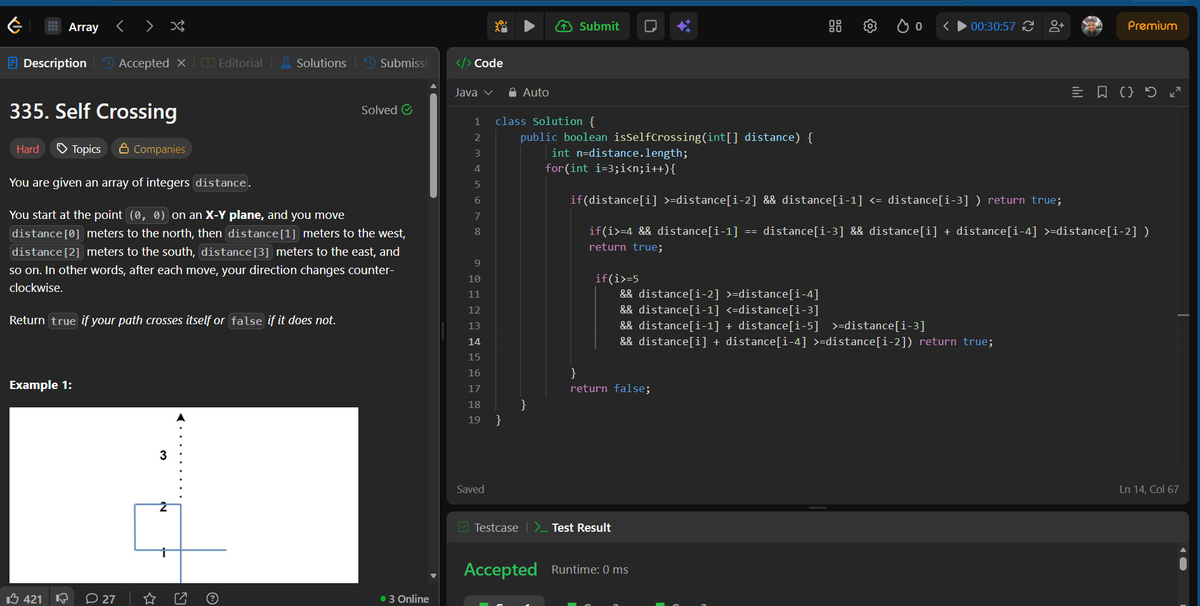This screenshot has height=606, width=1200.
Task: Click the Saved status text
Action: click(x=470, y=489)
